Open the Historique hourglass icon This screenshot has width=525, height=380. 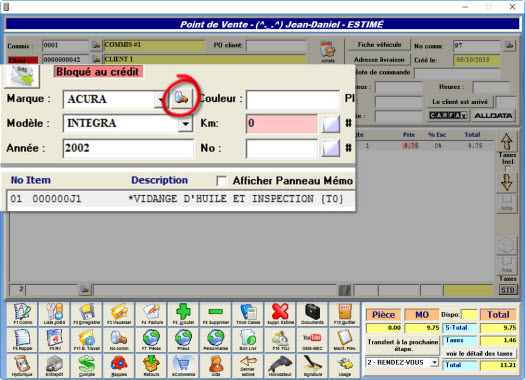[22, 366]
